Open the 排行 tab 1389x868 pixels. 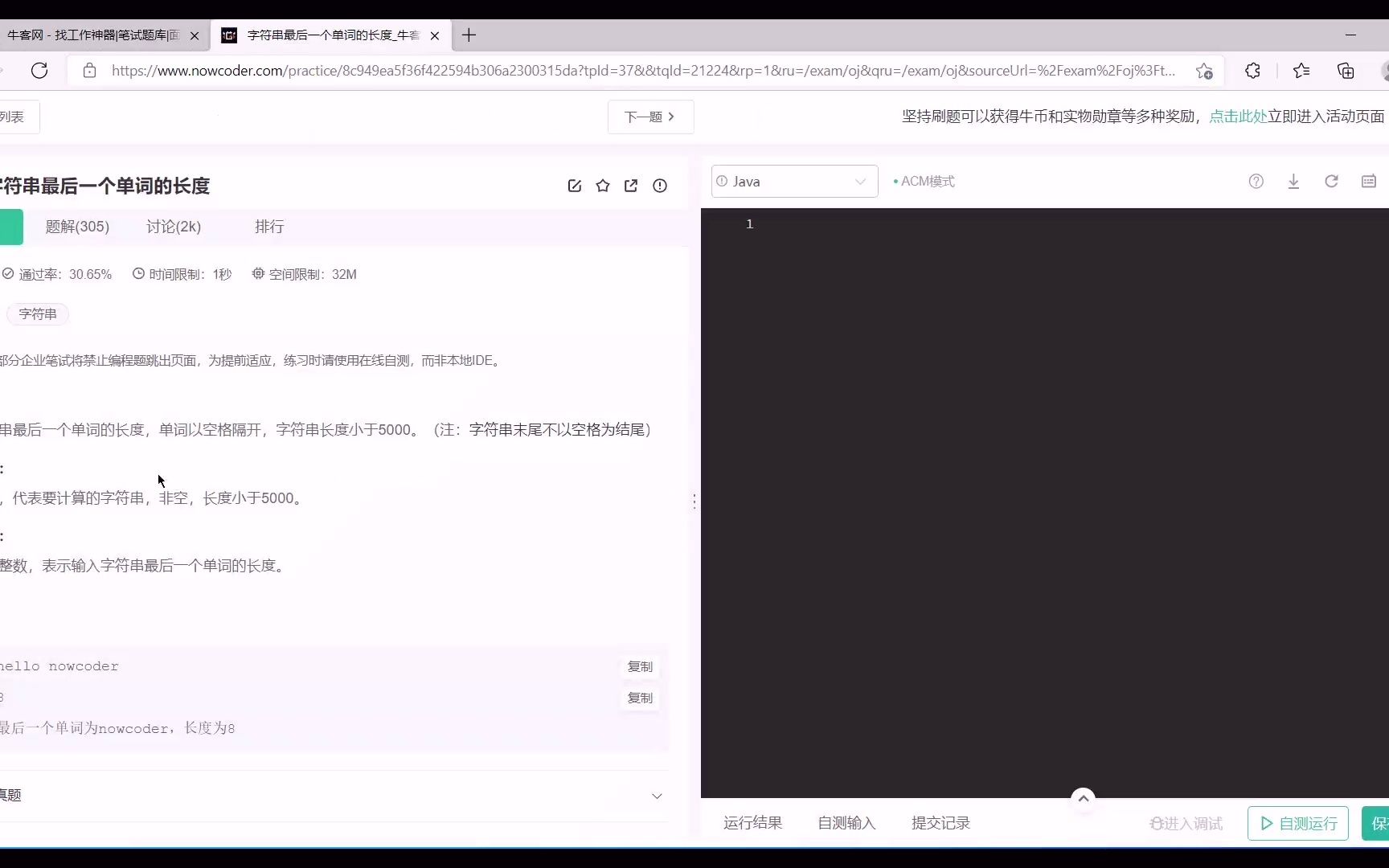click(x=269, y=227)
